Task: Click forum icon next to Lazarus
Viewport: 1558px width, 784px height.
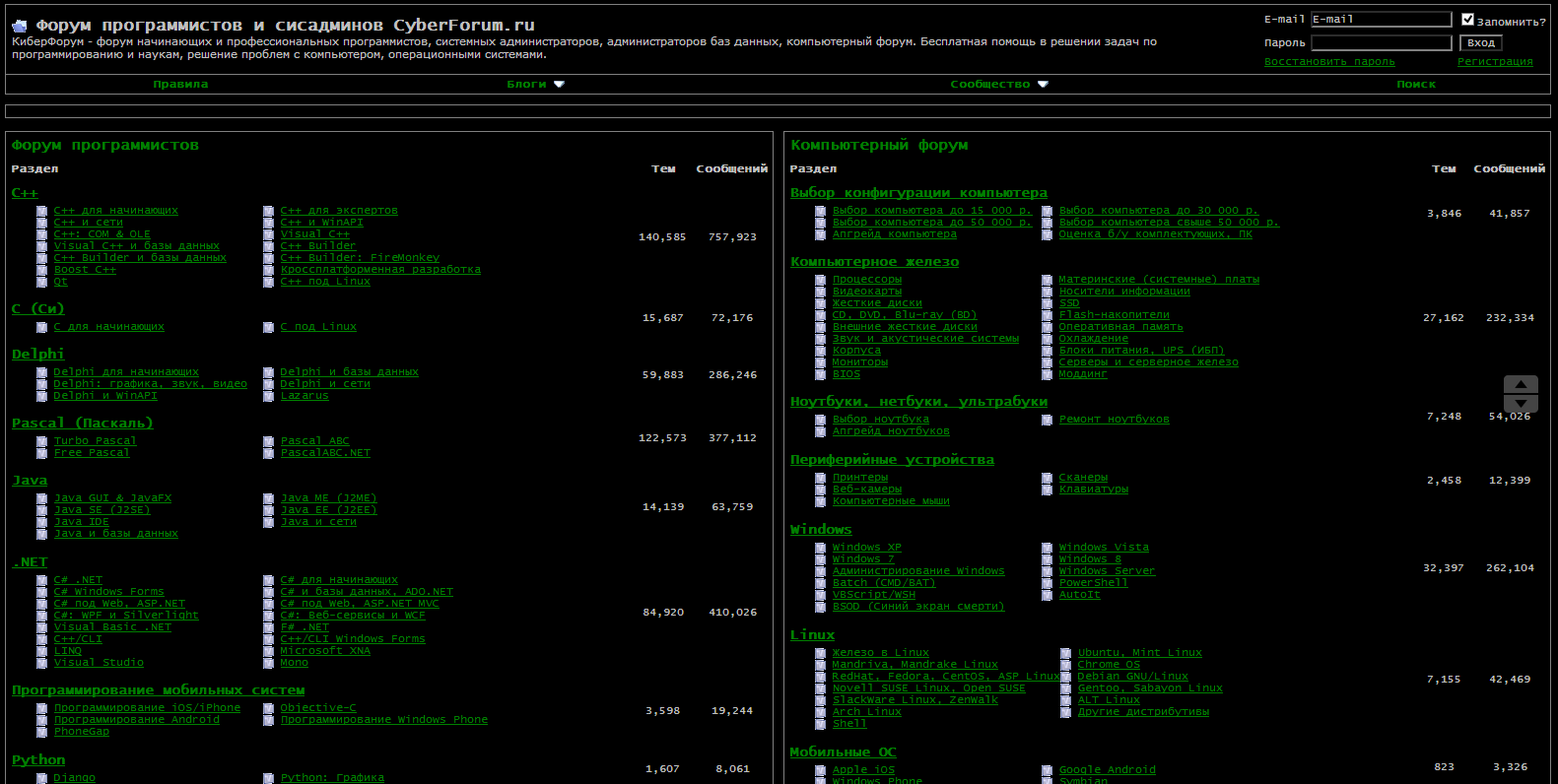Action: point(269,396)
